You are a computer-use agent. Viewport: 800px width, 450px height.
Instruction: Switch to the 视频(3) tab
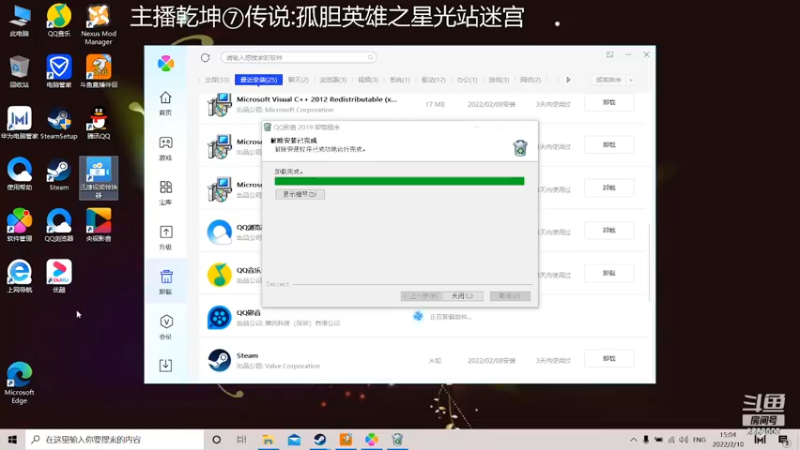coord(367,80)
